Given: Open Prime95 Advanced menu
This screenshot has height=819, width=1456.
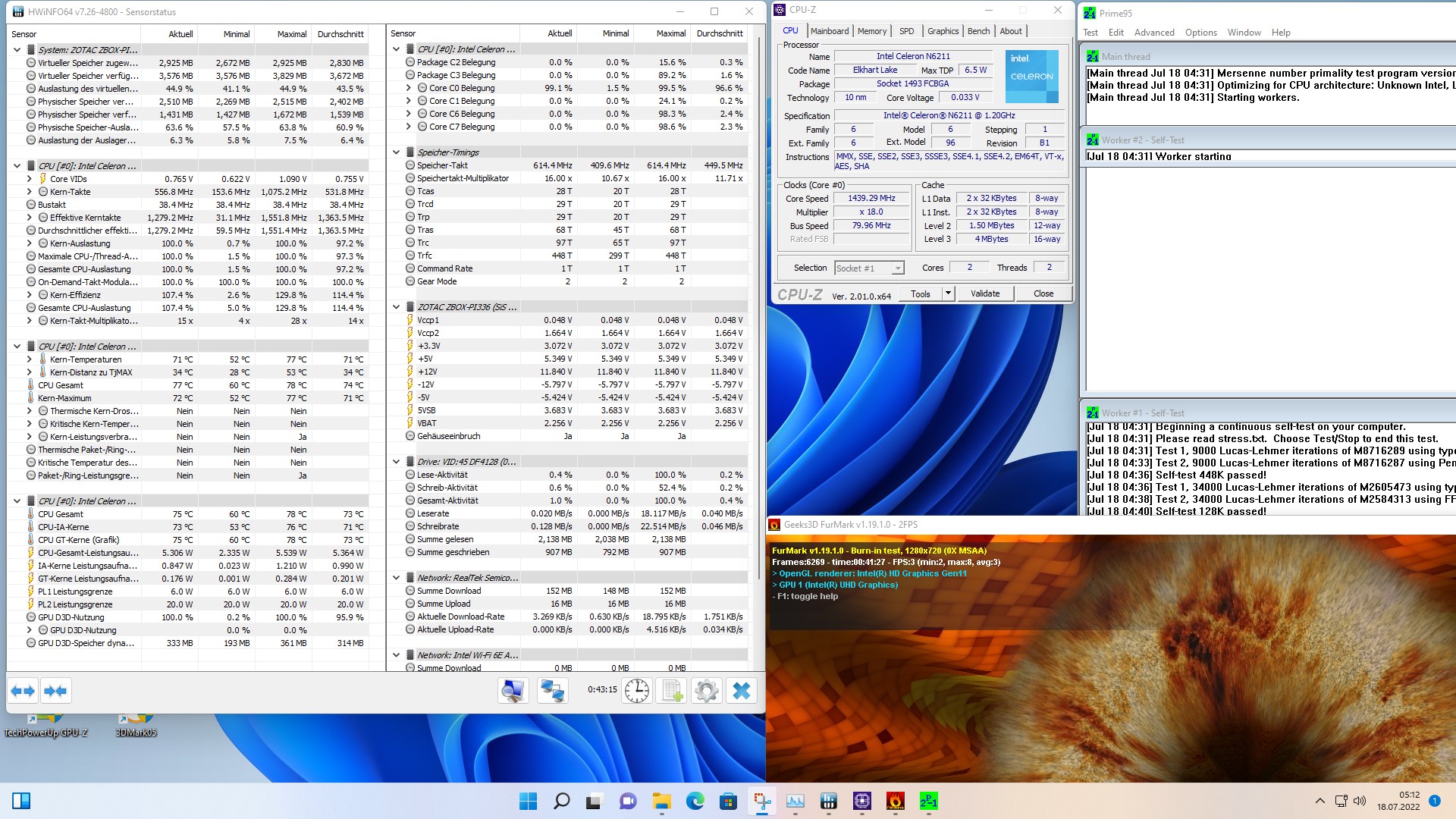Looking at the screenshot, I should click(x=1154, y=33).
